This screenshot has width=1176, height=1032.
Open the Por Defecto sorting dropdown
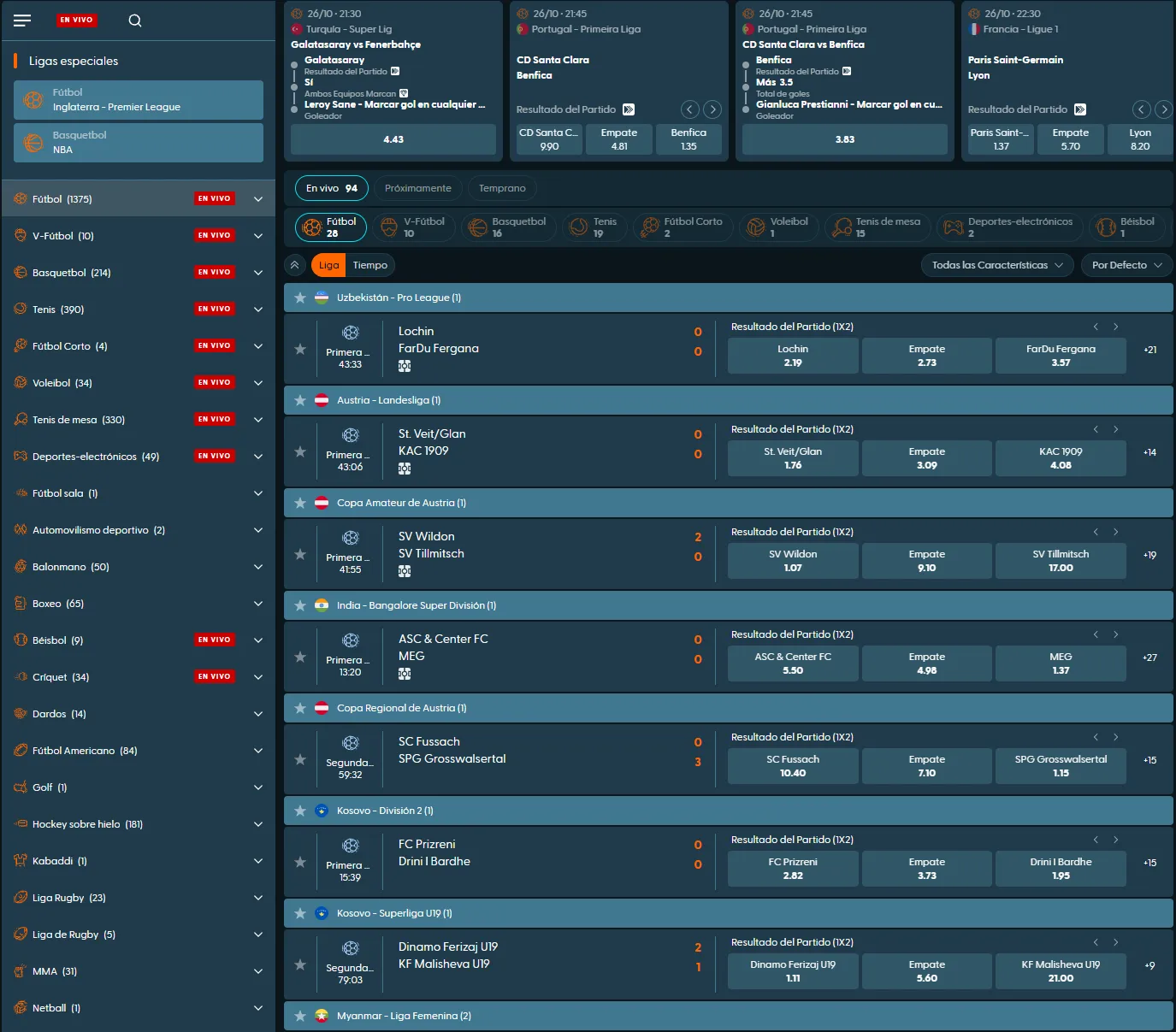1126,265
